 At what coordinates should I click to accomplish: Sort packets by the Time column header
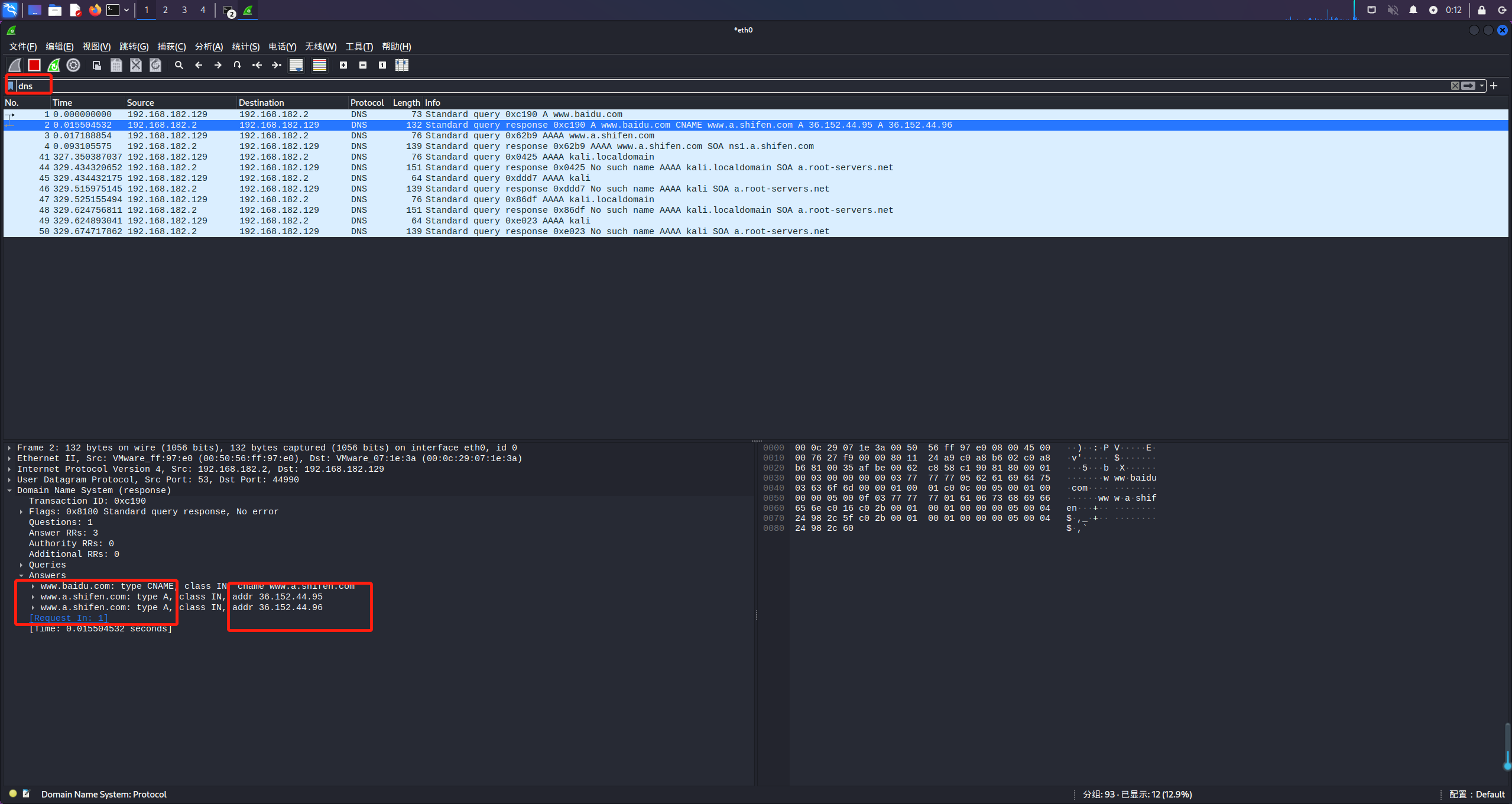pos(87,103)
